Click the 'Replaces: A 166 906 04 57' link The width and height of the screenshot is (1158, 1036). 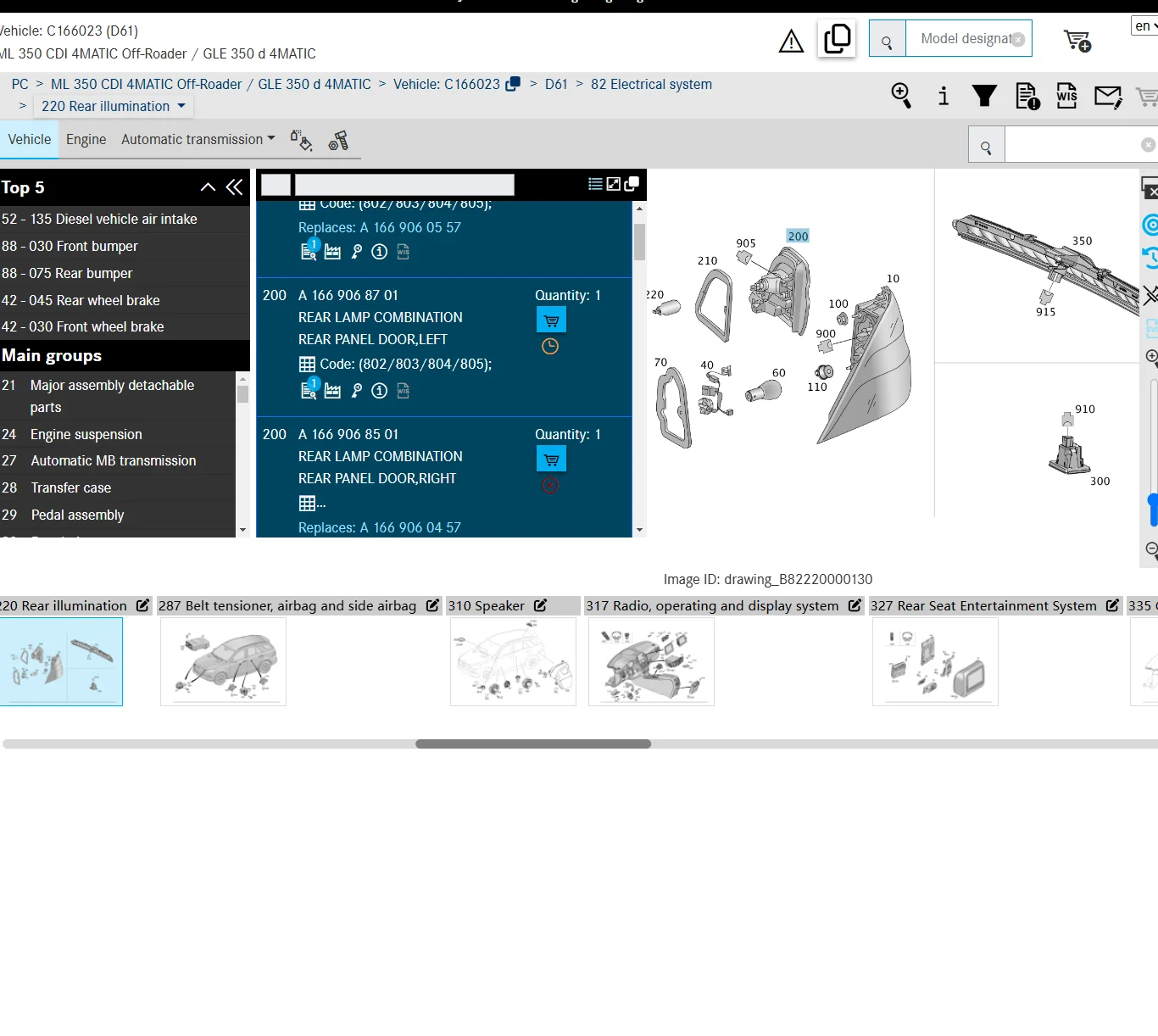tap(380, 527)
